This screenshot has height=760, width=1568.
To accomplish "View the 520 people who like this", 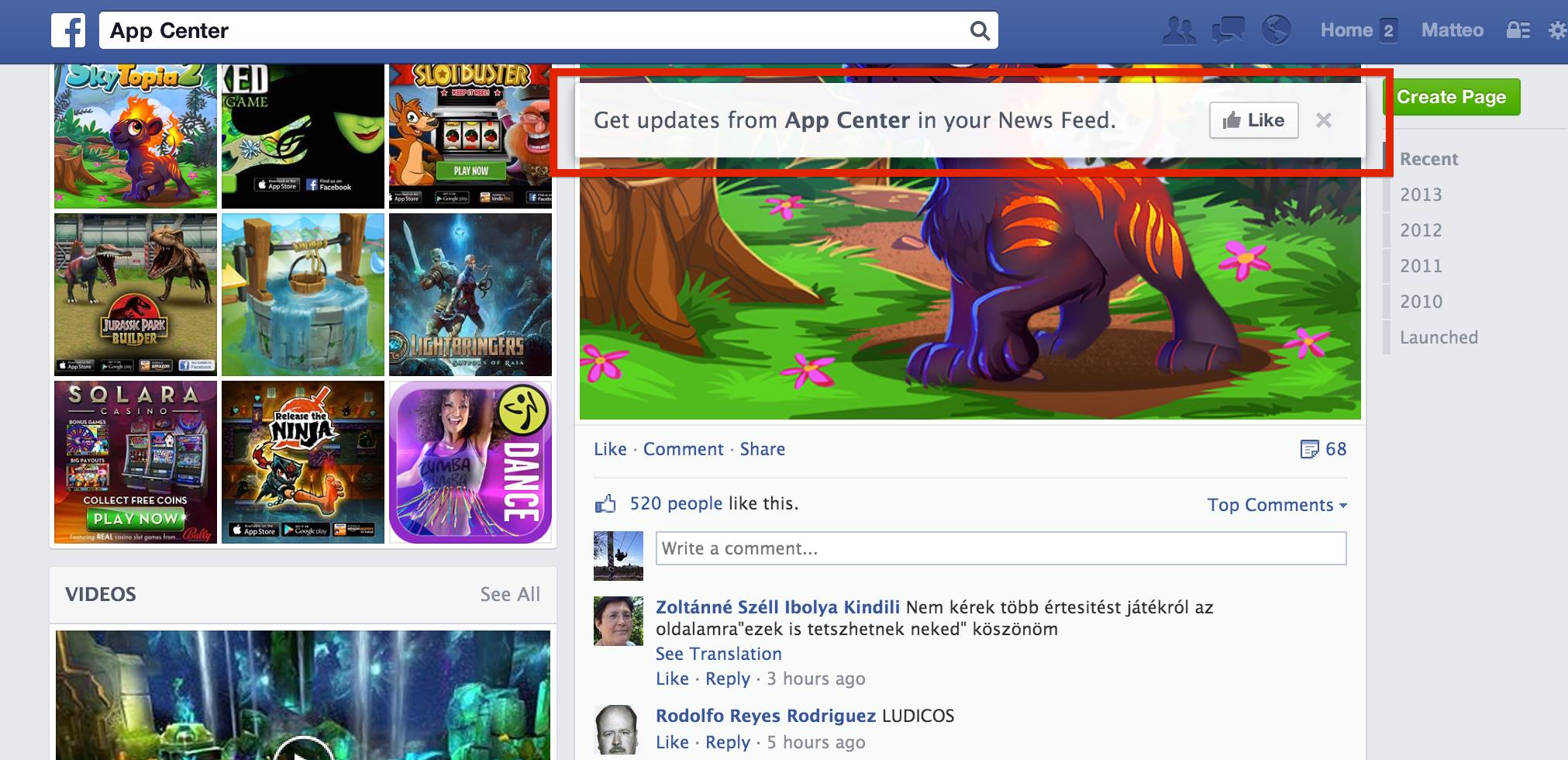I will 676,504.
